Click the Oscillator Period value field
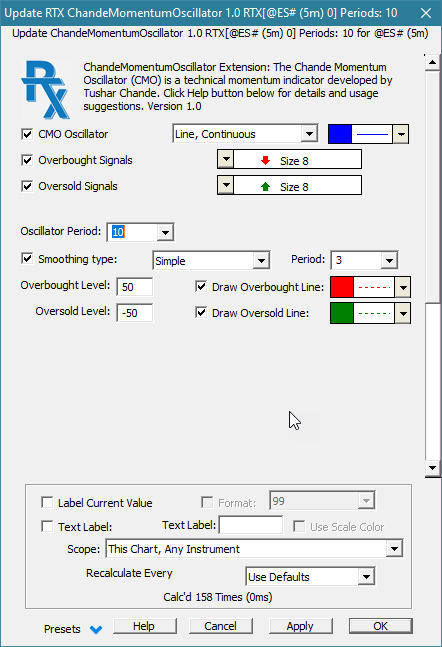 pyautogui.click(x=132, y=232)
